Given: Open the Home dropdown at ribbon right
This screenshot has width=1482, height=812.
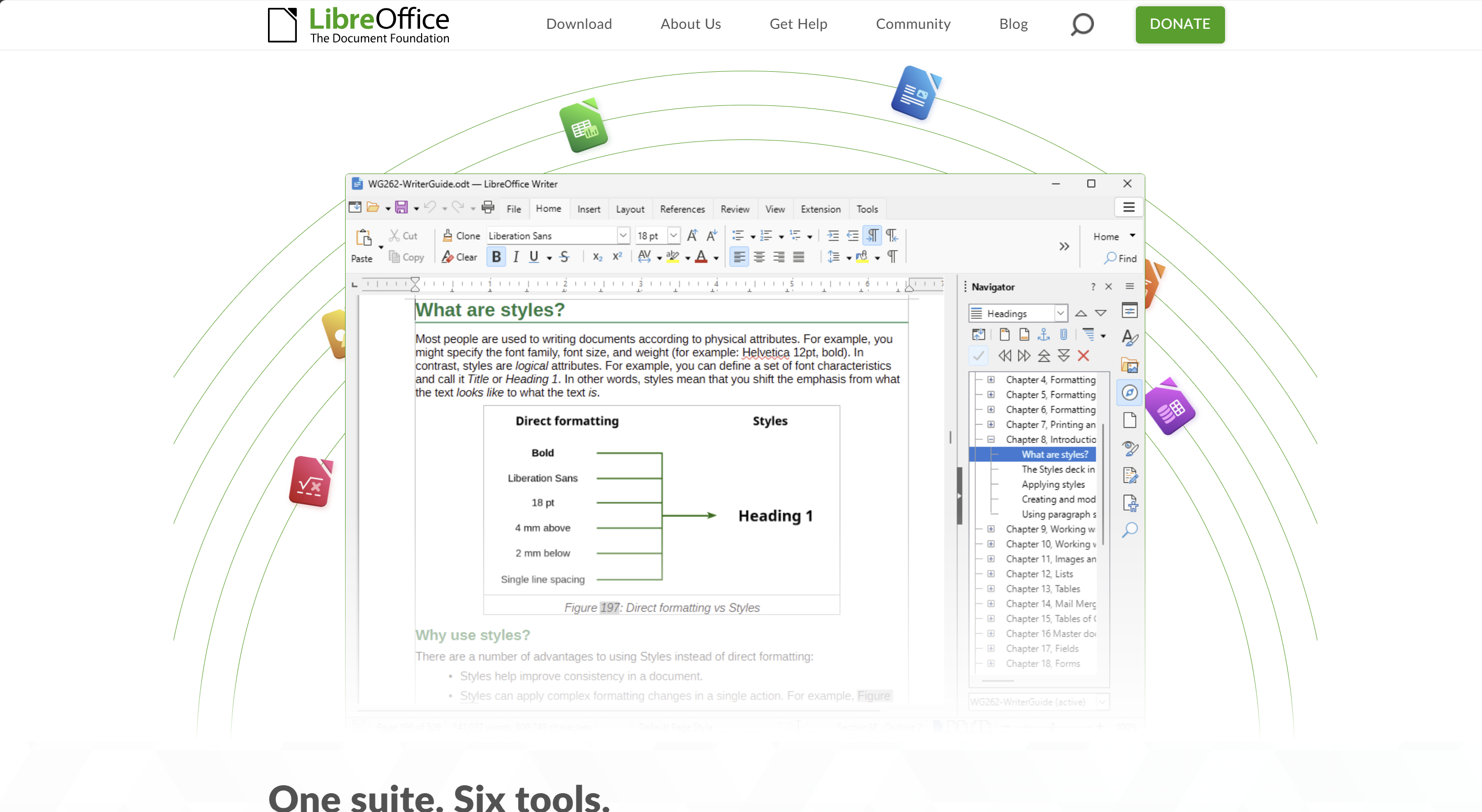Looking at the screenshot, I should (x=1114, y=236).
